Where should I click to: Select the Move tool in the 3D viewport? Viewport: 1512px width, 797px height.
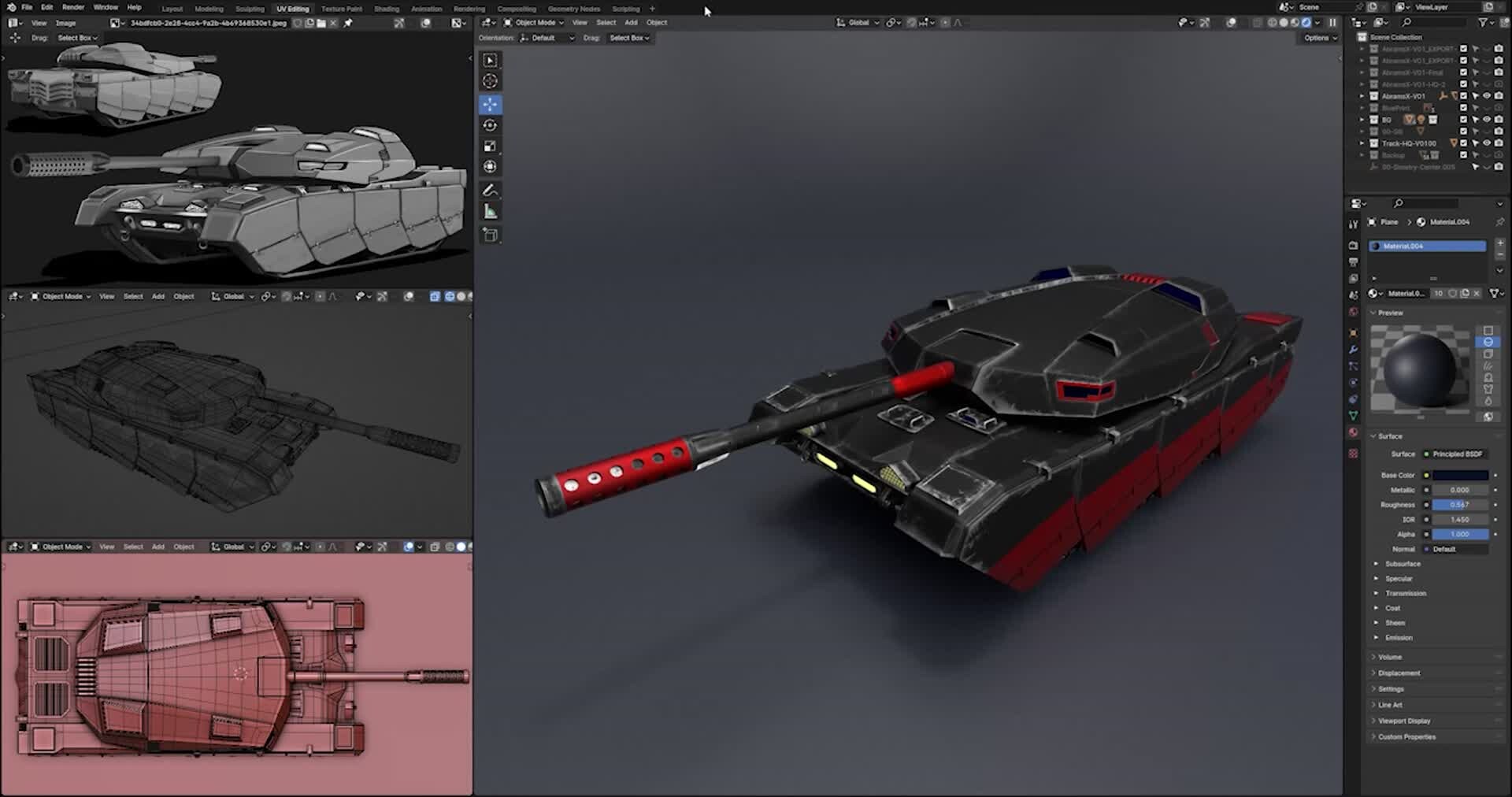tap(491, 103)
